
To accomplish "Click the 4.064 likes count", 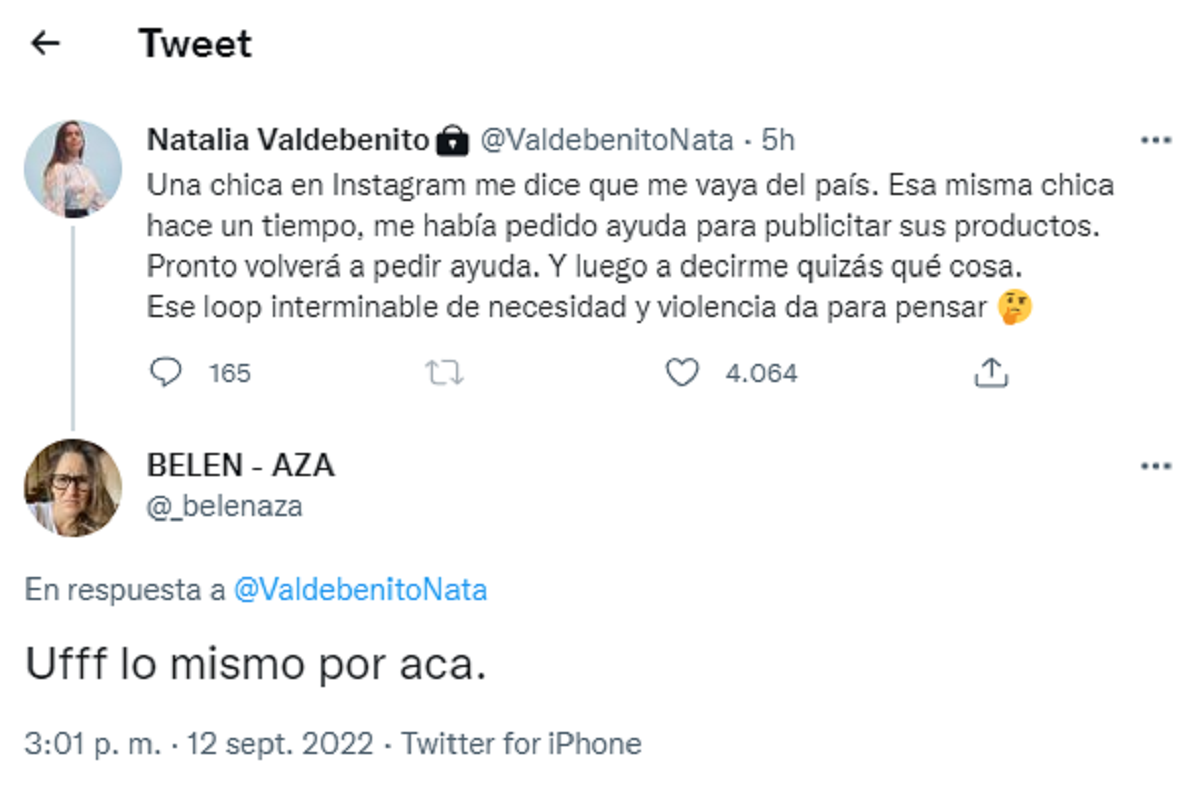I will pyautogui.click(x=761, y=374).
